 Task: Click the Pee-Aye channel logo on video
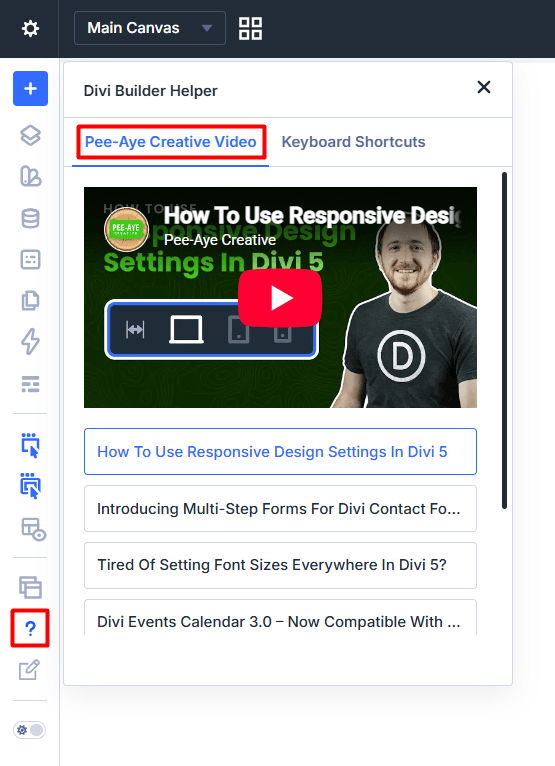[126, 229]
